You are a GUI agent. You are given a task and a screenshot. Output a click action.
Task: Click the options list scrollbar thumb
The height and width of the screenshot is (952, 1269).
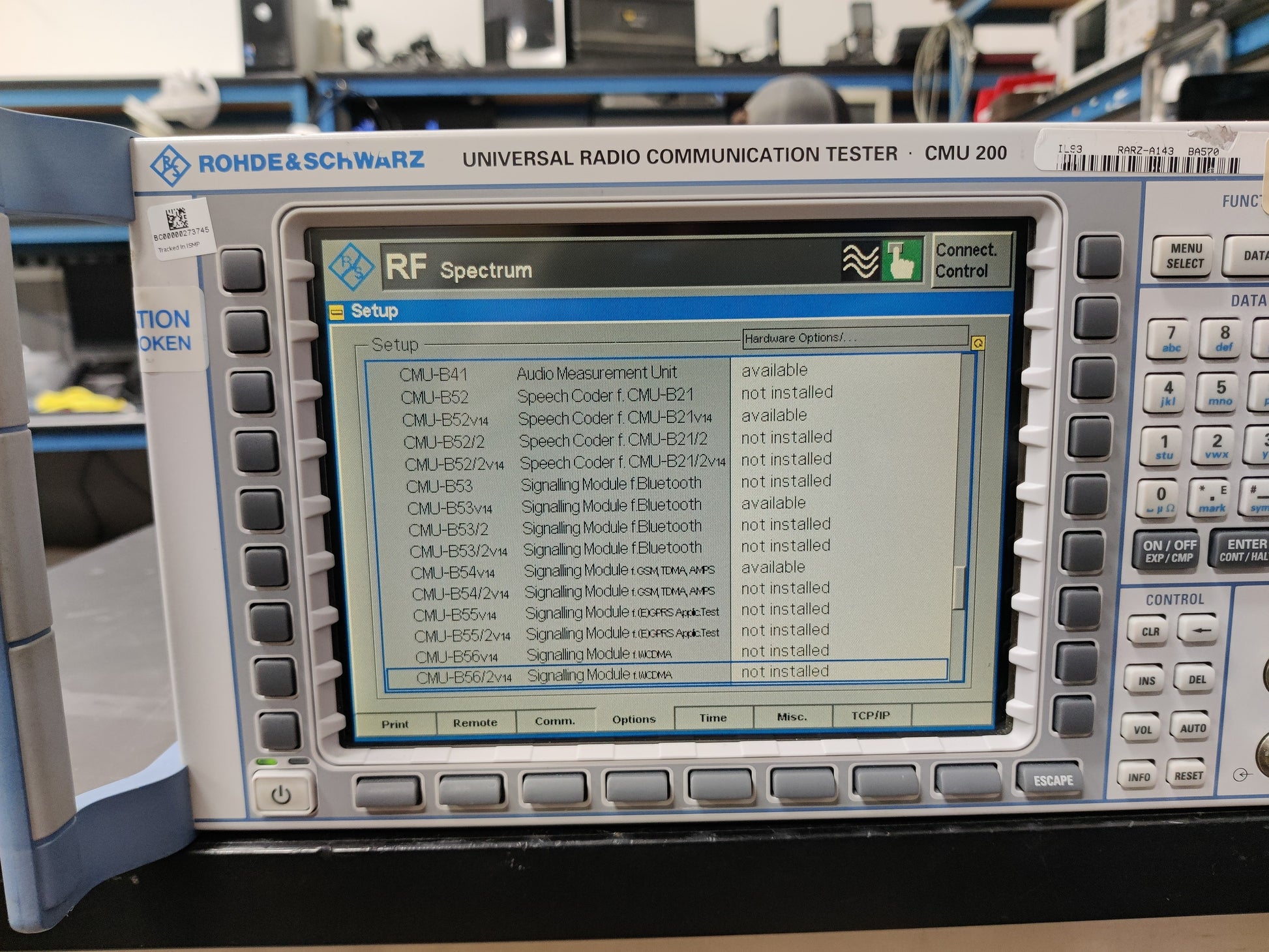pos(959,587)
